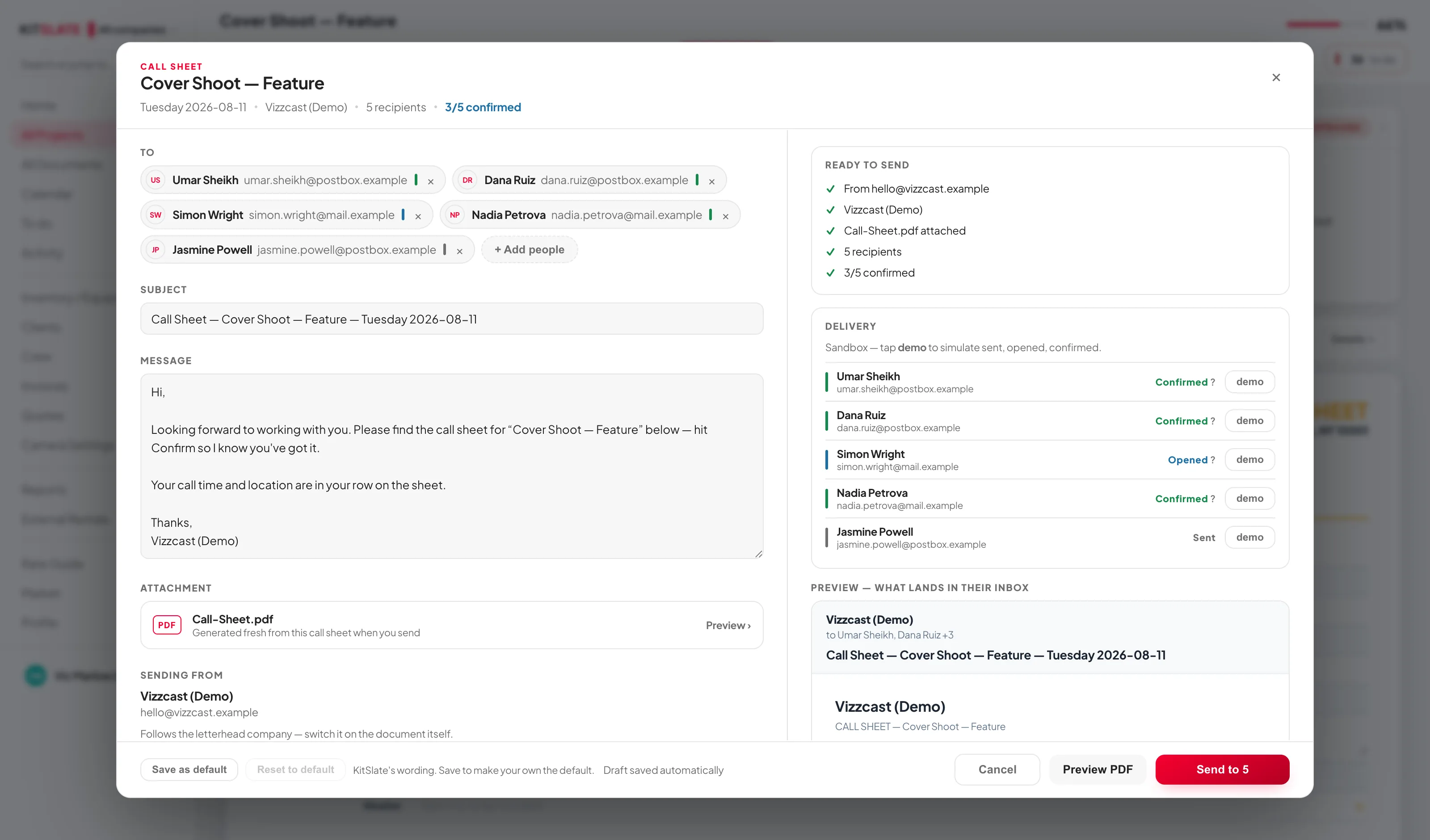The width and height of the screenshot is (1430, 840).
Task: Click Reset to default
Action: click(295, 769)
